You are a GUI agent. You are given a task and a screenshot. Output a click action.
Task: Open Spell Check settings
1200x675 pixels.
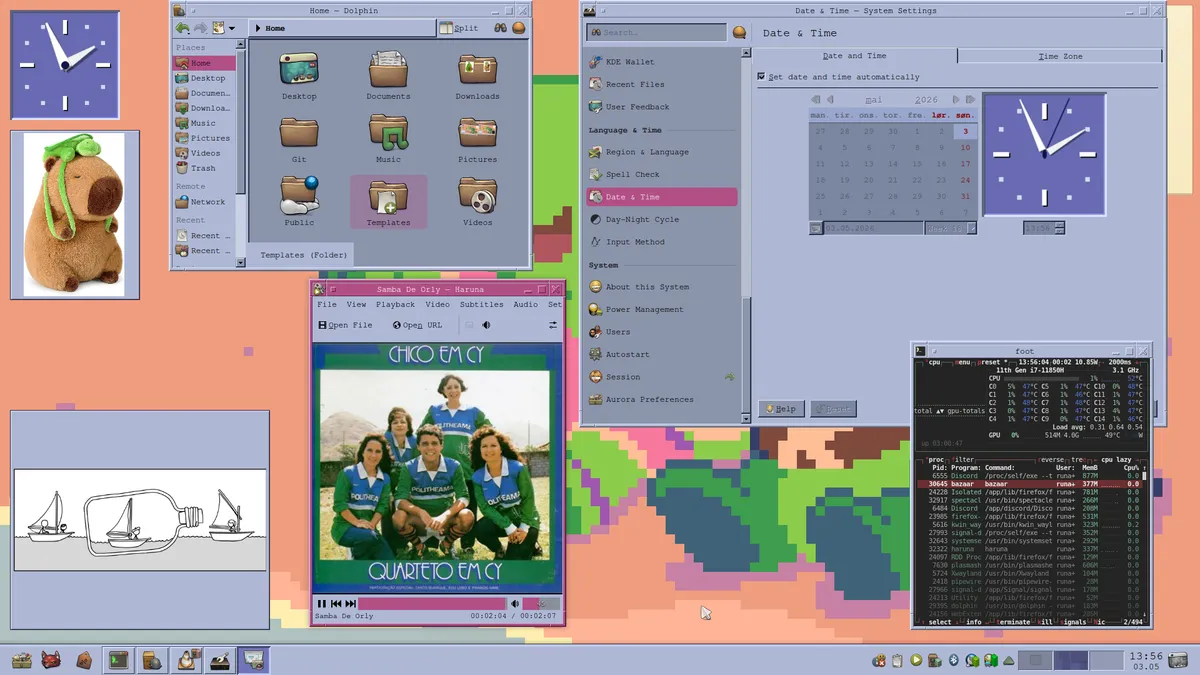[662, 175]
